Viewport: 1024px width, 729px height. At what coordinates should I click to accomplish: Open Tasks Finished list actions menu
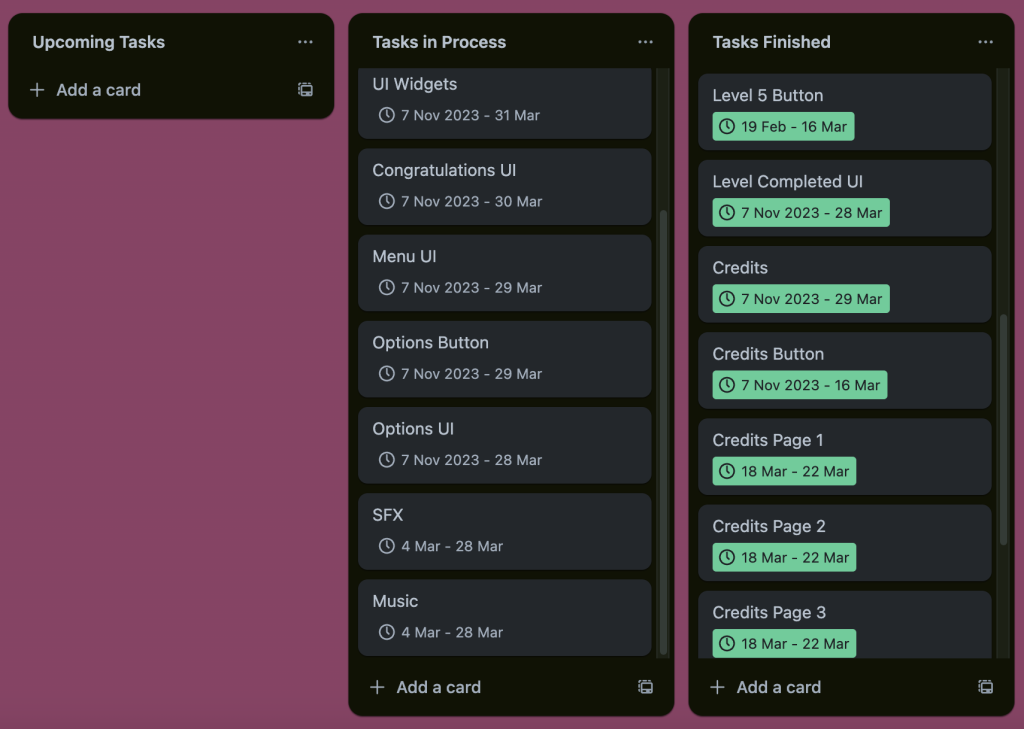(x=985, y=42)
